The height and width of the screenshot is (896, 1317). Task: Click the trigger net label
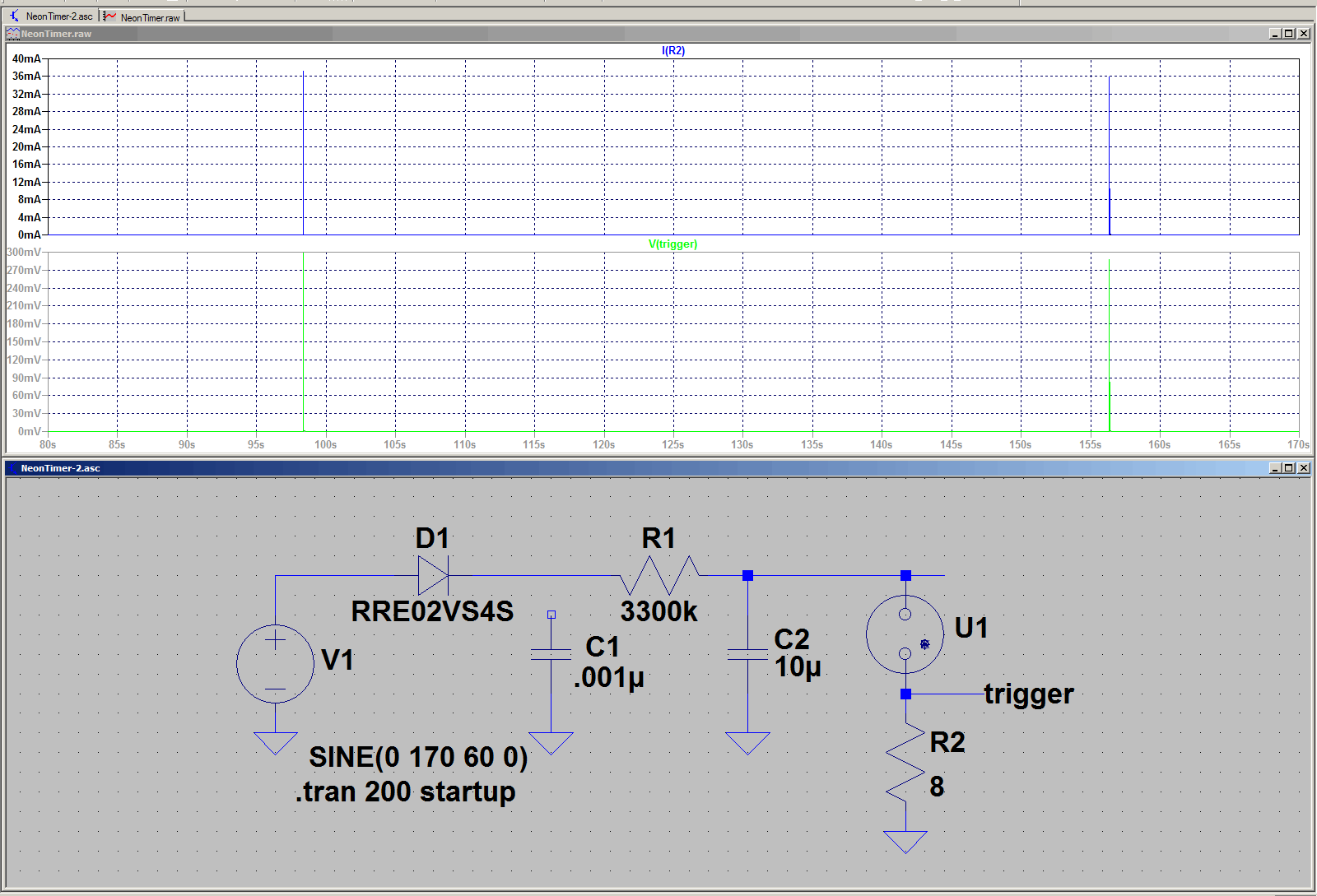1029,694
